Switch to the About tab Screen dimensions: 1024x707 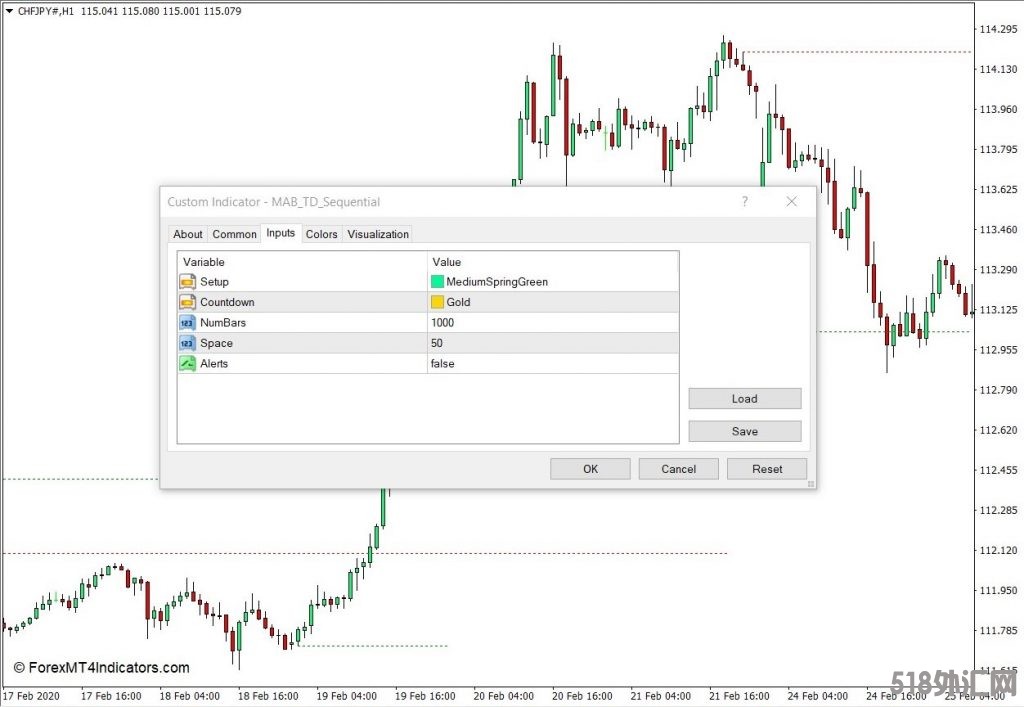(x=188, y=234)
